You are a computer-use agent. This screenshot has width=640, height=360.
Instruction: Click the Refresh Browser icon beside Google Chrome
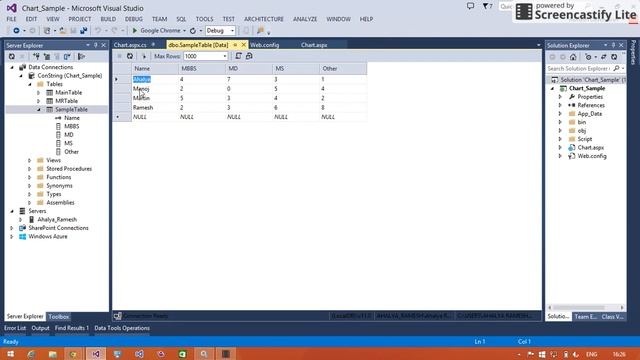[193, 31]
